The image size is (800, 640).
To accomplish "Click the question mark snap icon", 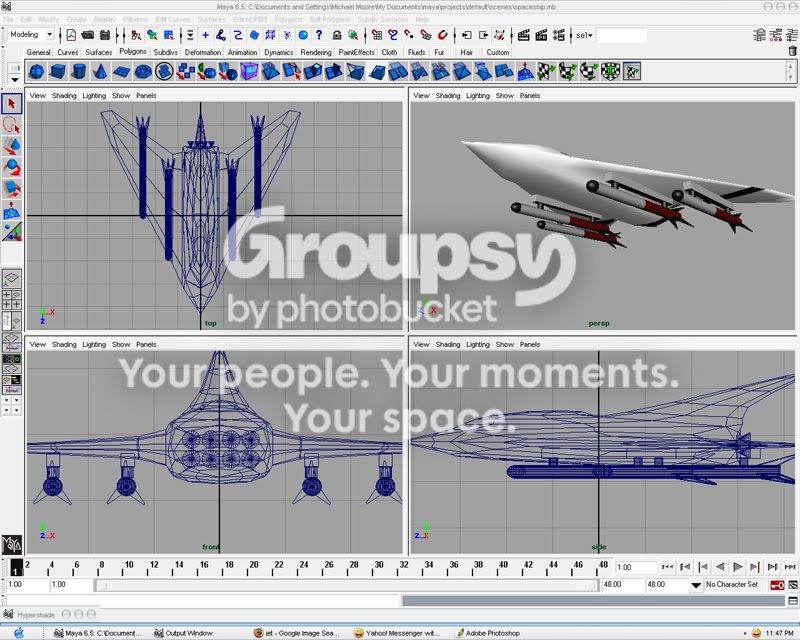I will (x=319, y=35).
